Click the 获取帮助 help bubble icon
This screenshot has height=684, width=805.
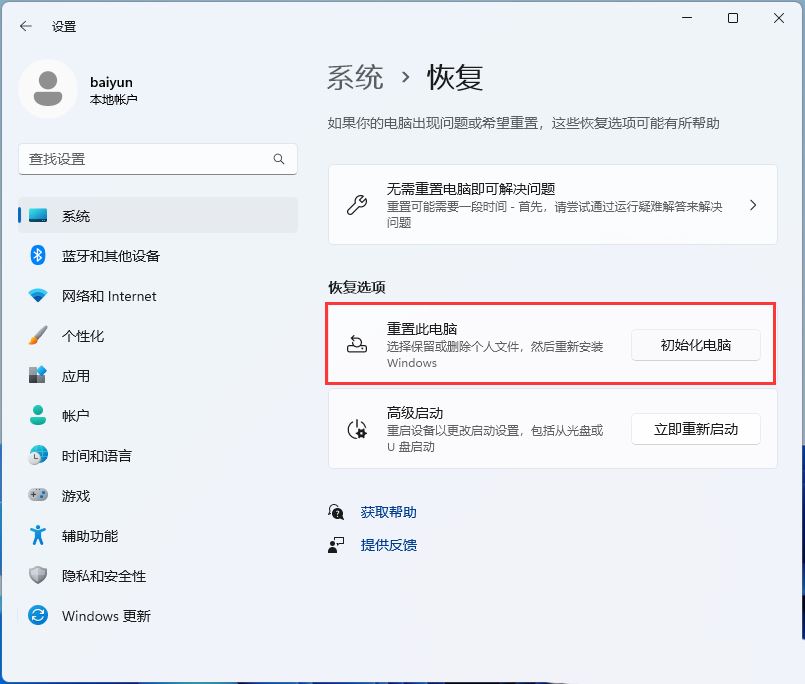pyautogui.click(x=336, y=512)
